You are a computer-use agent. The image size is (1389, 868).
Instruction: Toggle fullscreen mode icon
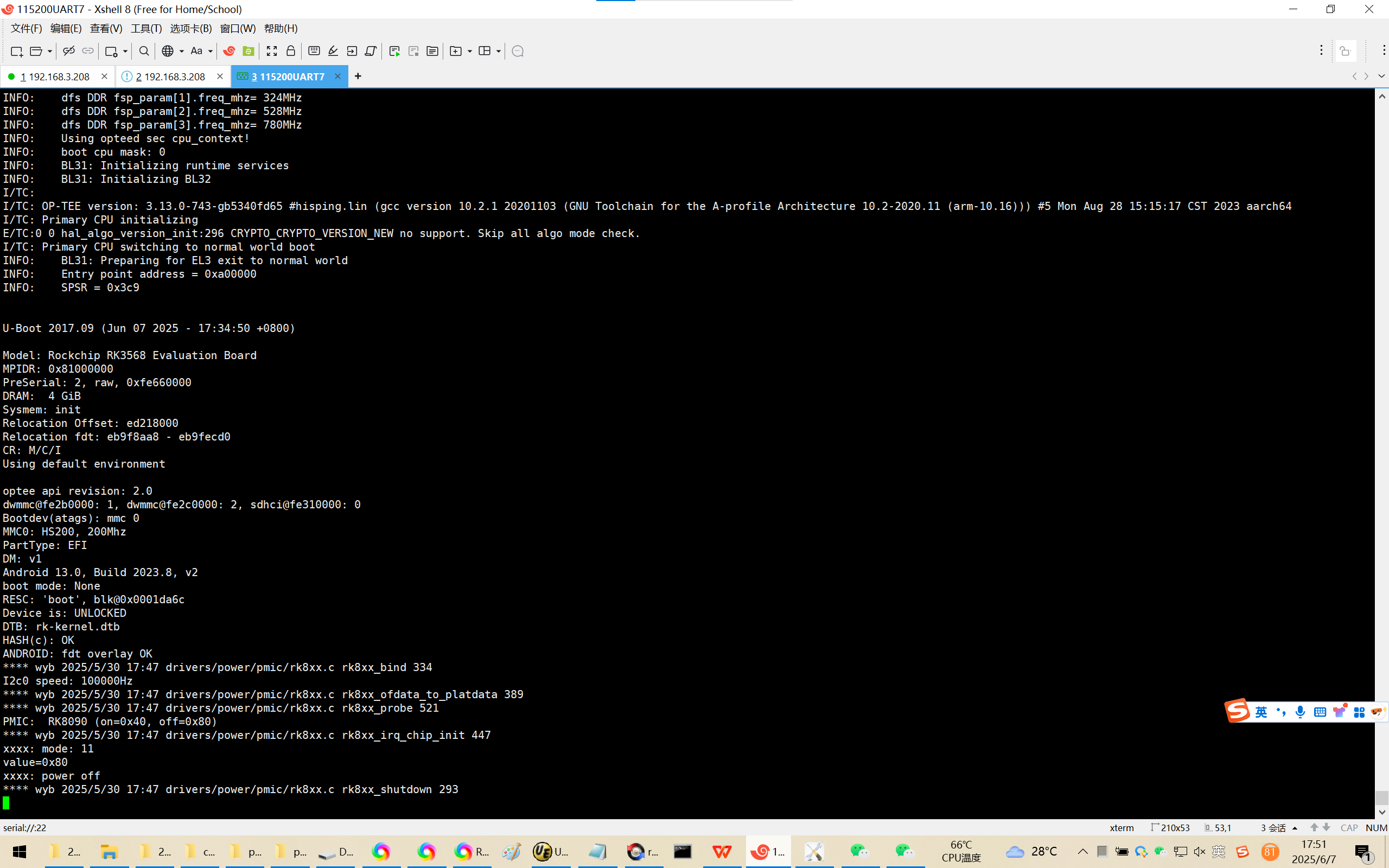pos(272,51)
